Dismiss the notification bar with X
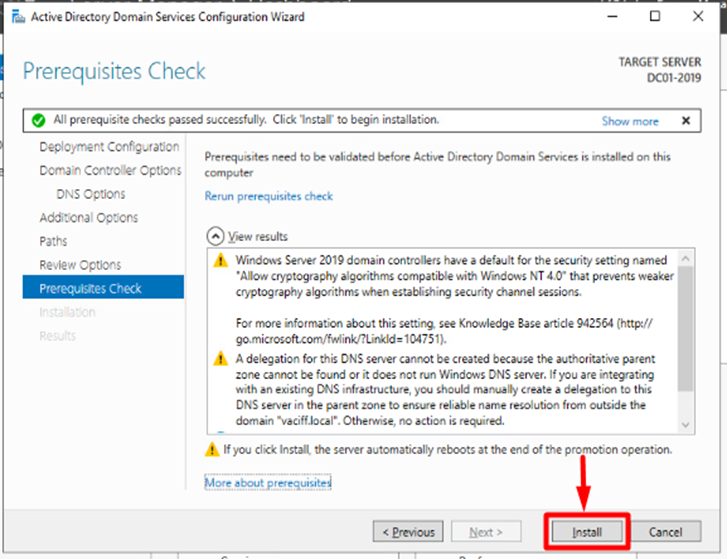 pyautogui.click(x=685, y=120)
